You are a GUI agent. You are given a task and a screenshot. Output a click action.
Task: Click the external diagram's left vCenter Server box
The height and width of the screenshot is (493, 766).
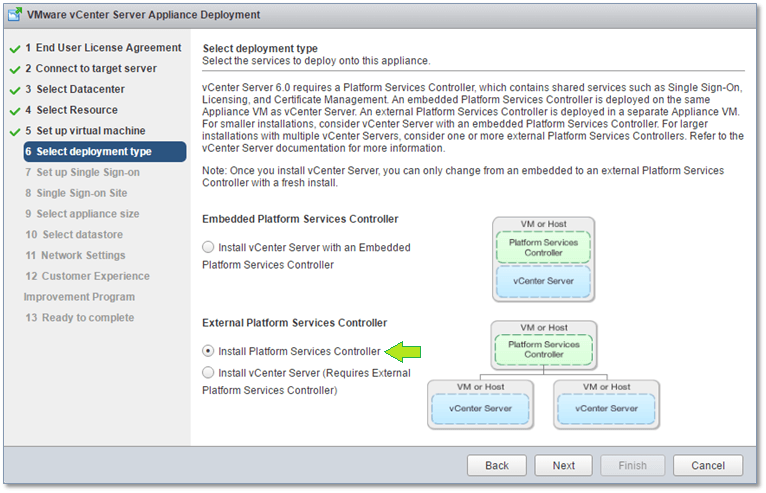[480, 408]
